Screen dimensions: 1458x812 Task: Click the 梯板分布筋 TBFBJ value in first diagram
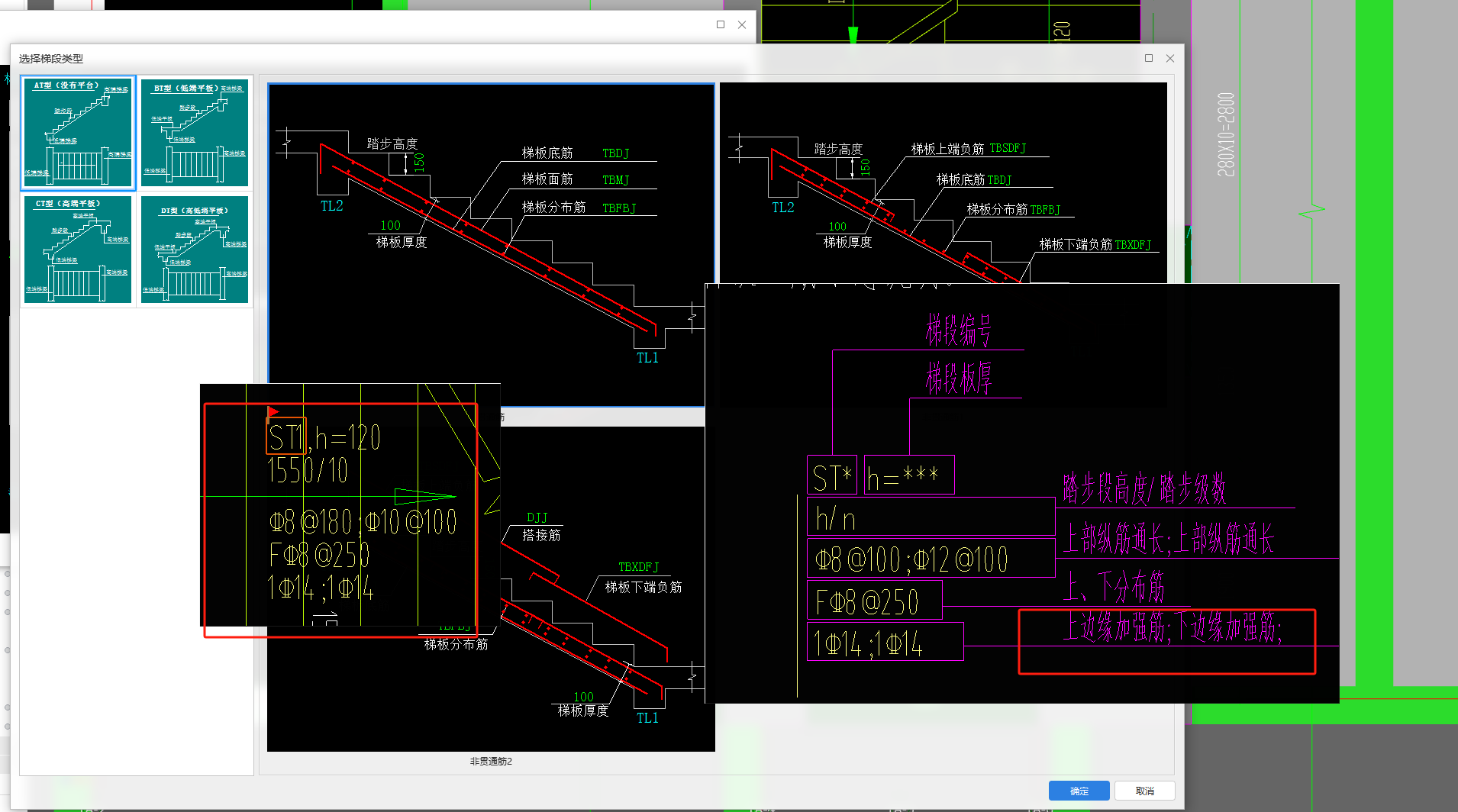tap(618, 208)
